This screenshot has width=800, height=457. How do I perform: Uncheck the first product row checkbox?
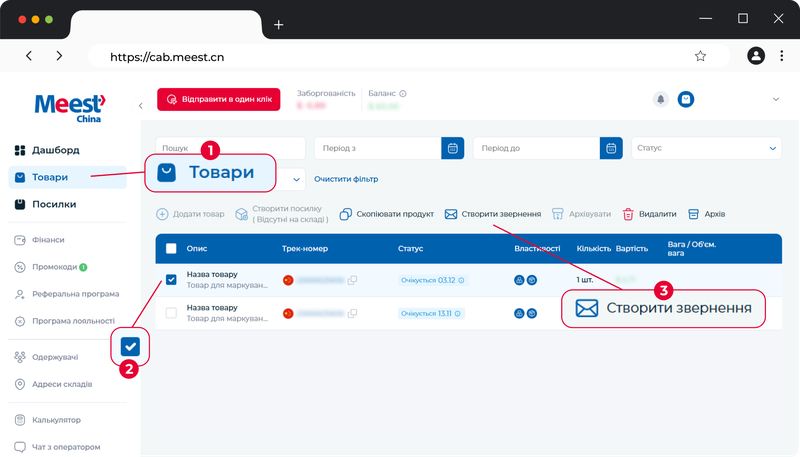(x=171, y=280)
